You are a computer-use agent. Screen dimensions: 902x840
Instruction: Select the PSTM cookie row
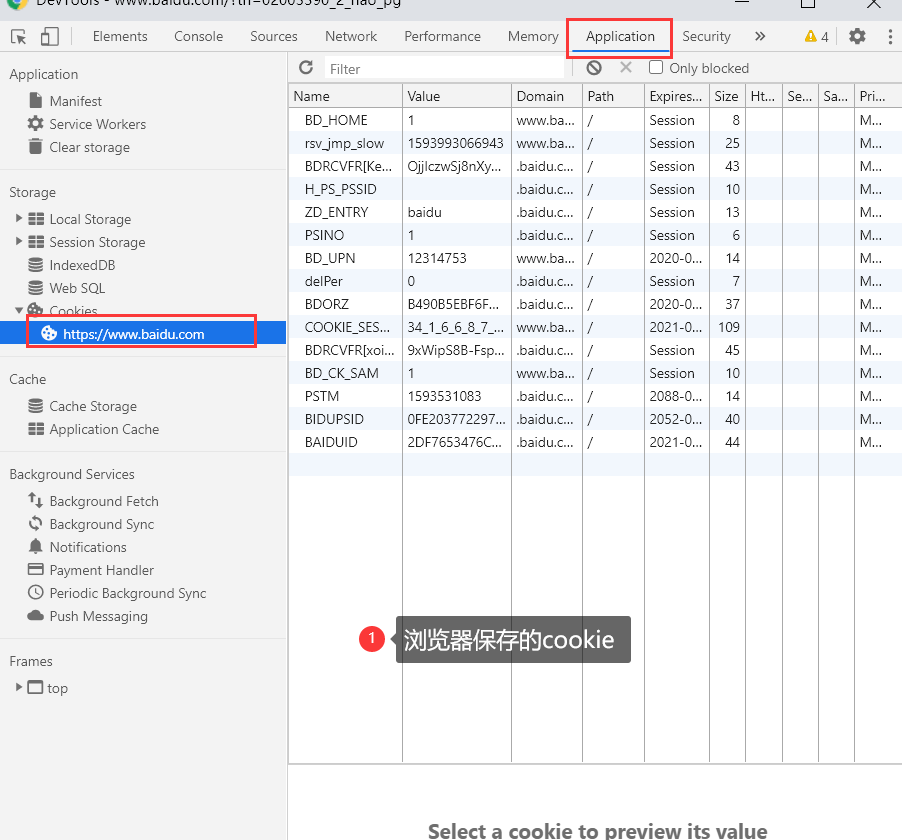coord(595,396)
